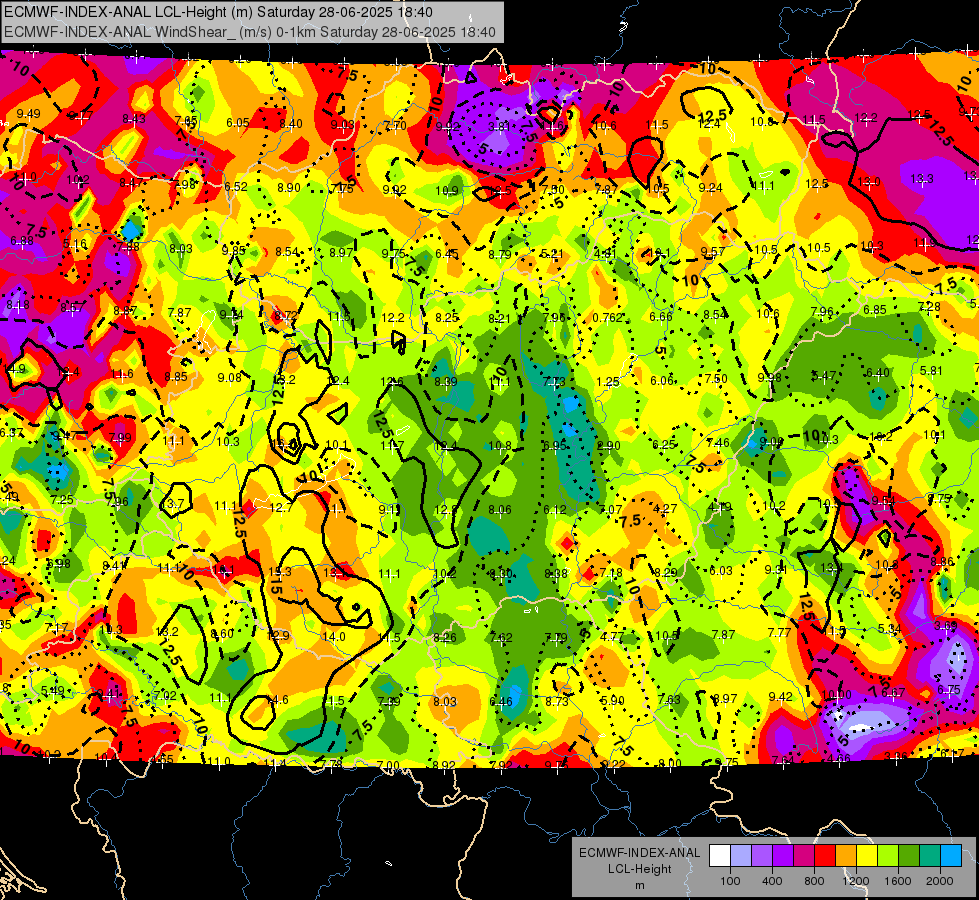This screenshot has width=979, height=900.
Task: Click the orange legend swatch
Action: click(x=846, y=856)
